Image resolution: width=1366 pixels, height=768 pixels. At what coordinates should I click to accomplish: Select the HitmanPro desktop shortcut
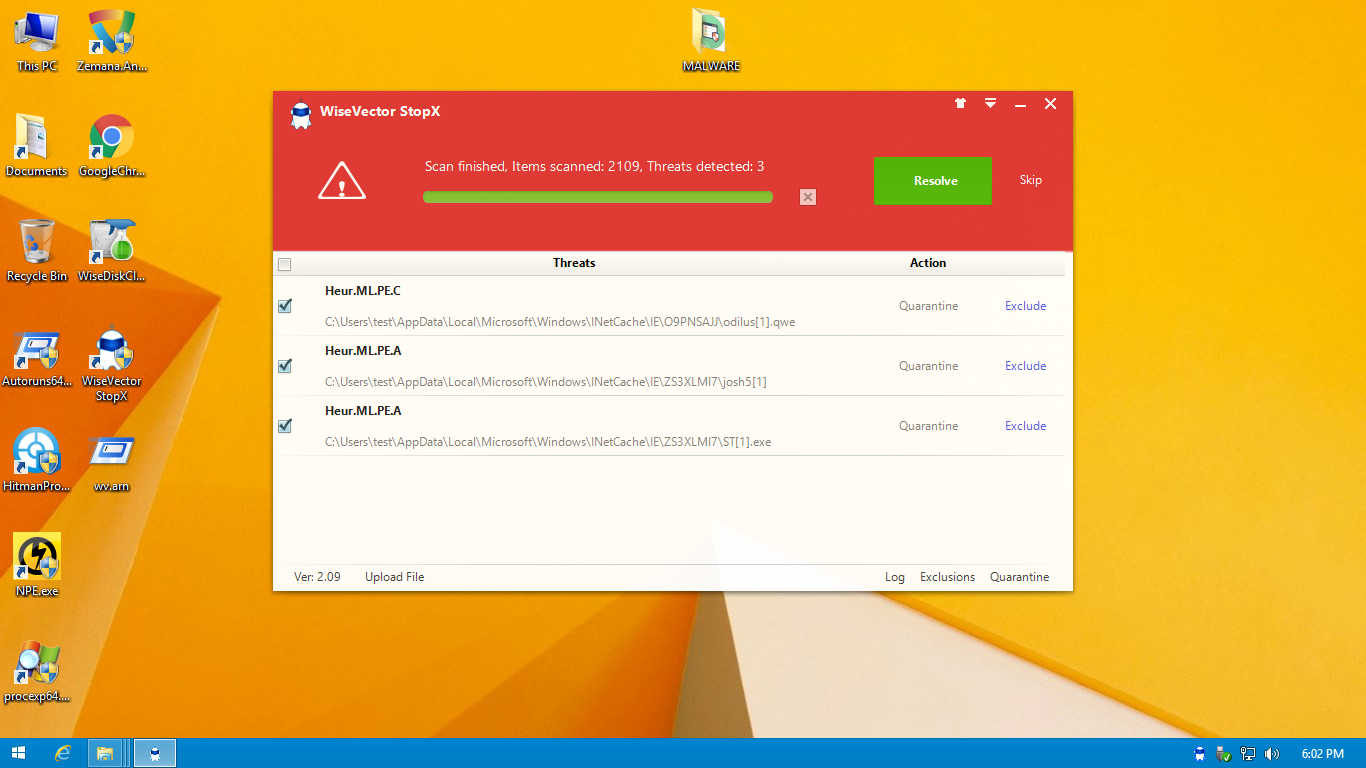[x=37, y=461]
